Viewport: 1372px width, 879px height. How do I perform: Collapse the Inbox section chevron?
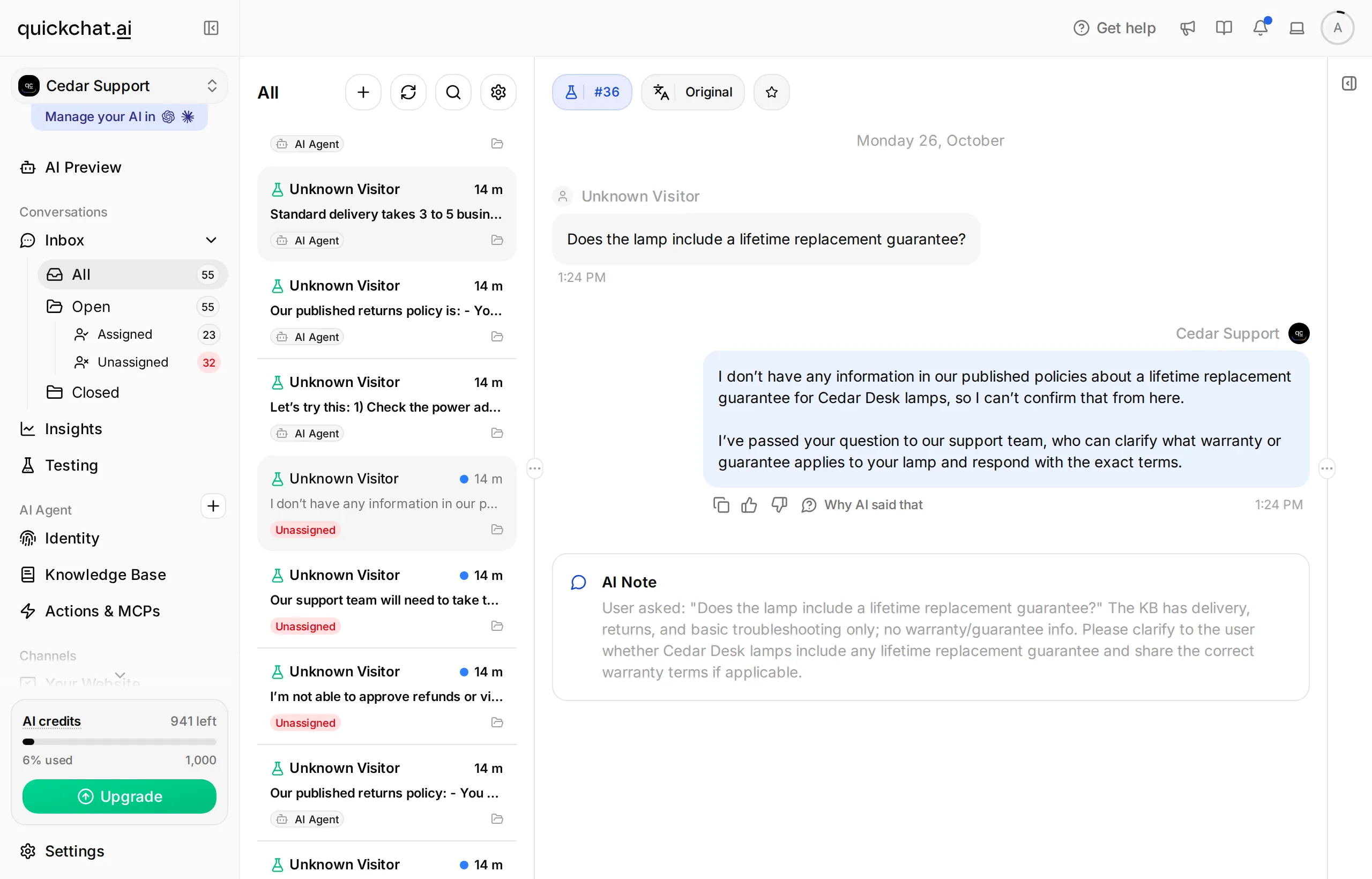point(211,240)
